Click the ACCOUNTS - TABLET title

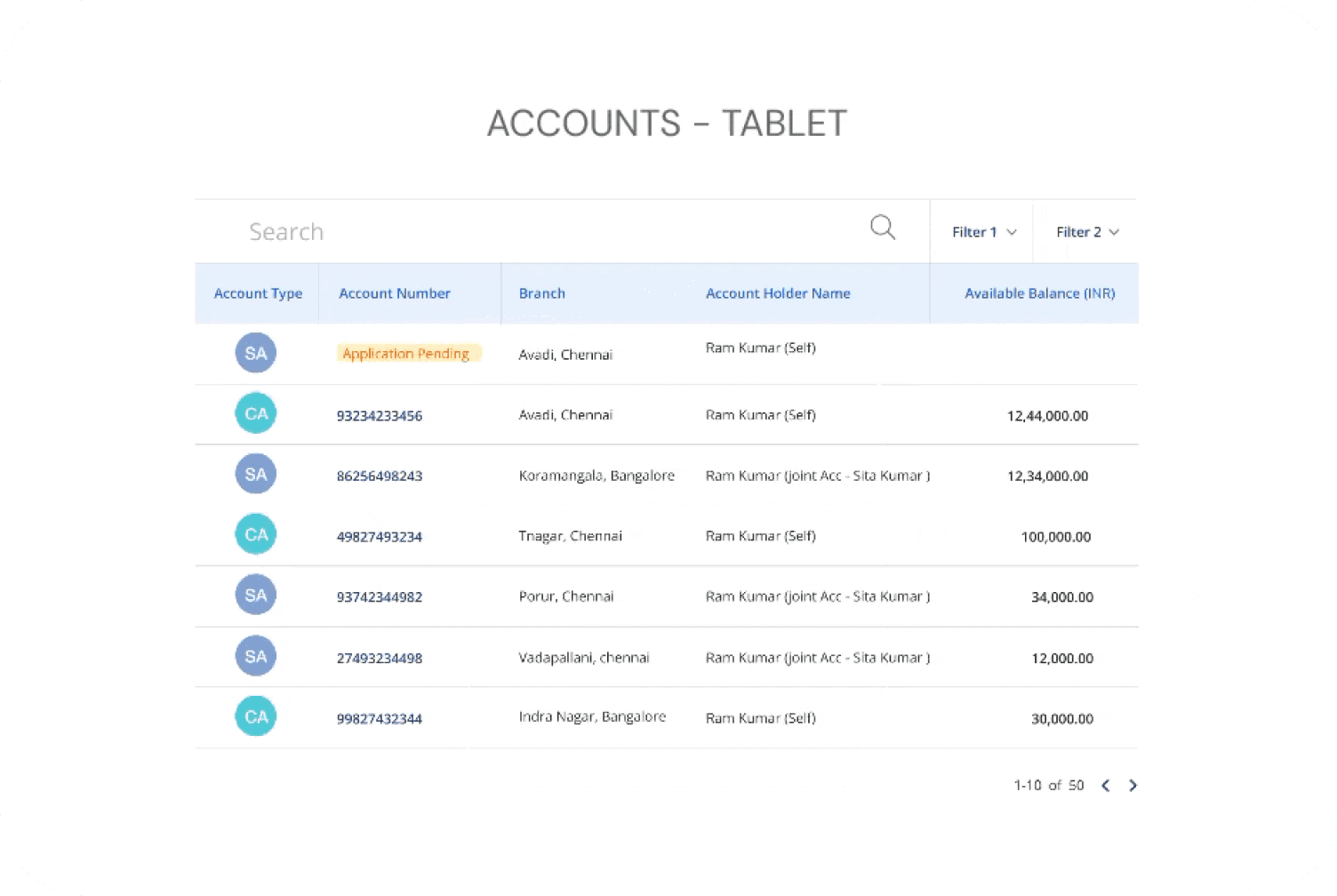coord(668,124)
